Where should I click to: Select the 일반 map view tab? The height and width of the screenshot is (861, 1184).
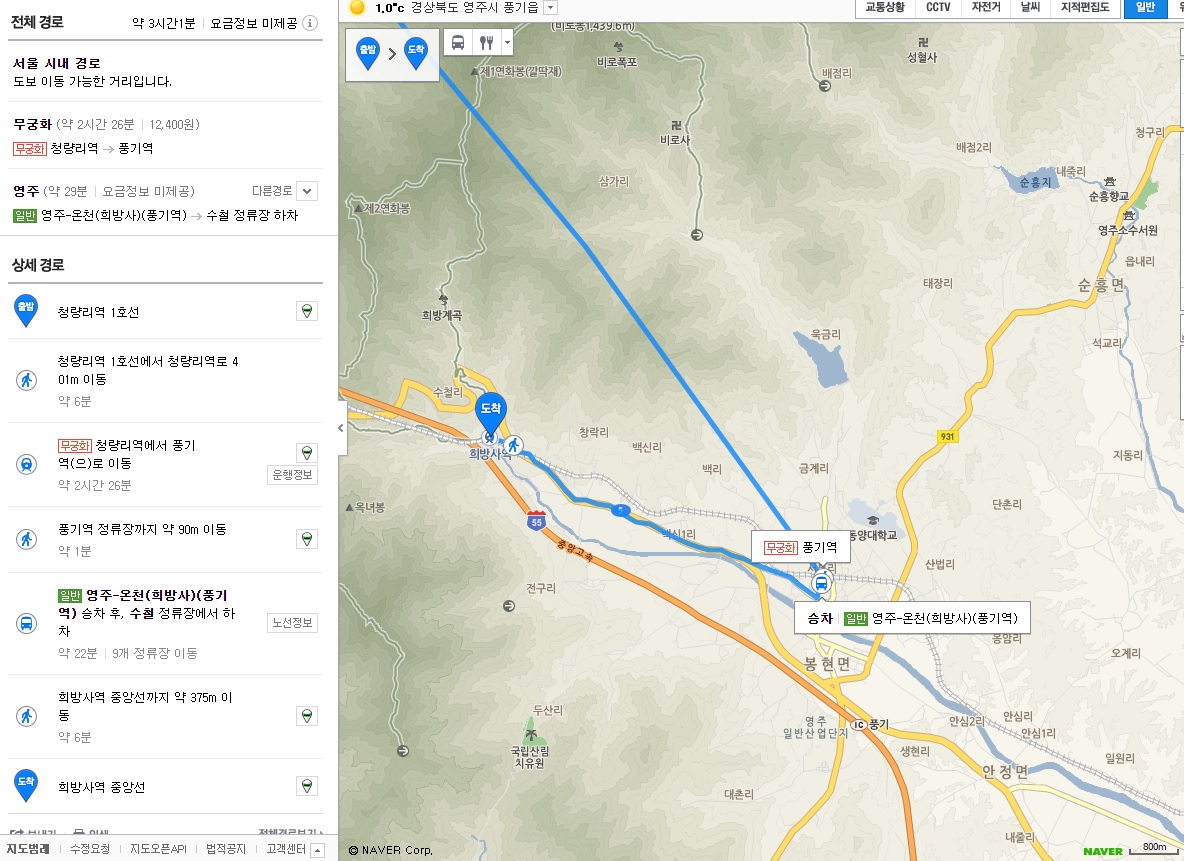coord(1145,8)
